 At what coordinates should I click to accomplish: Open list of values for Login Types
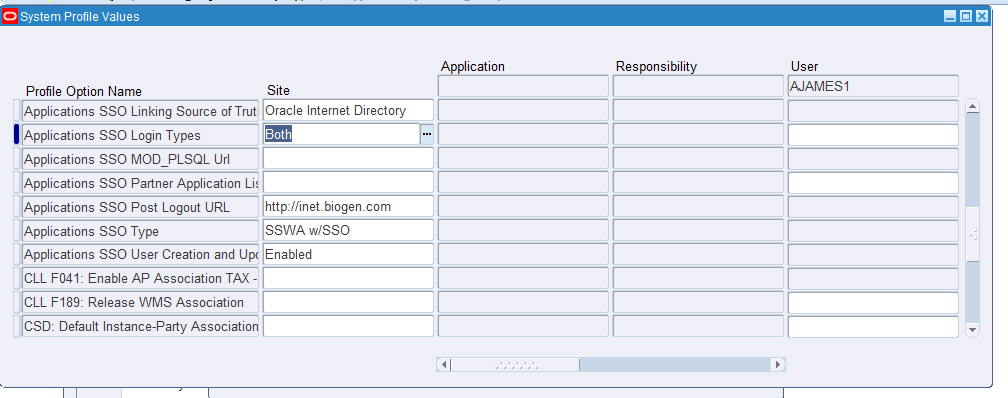point(427,135)
